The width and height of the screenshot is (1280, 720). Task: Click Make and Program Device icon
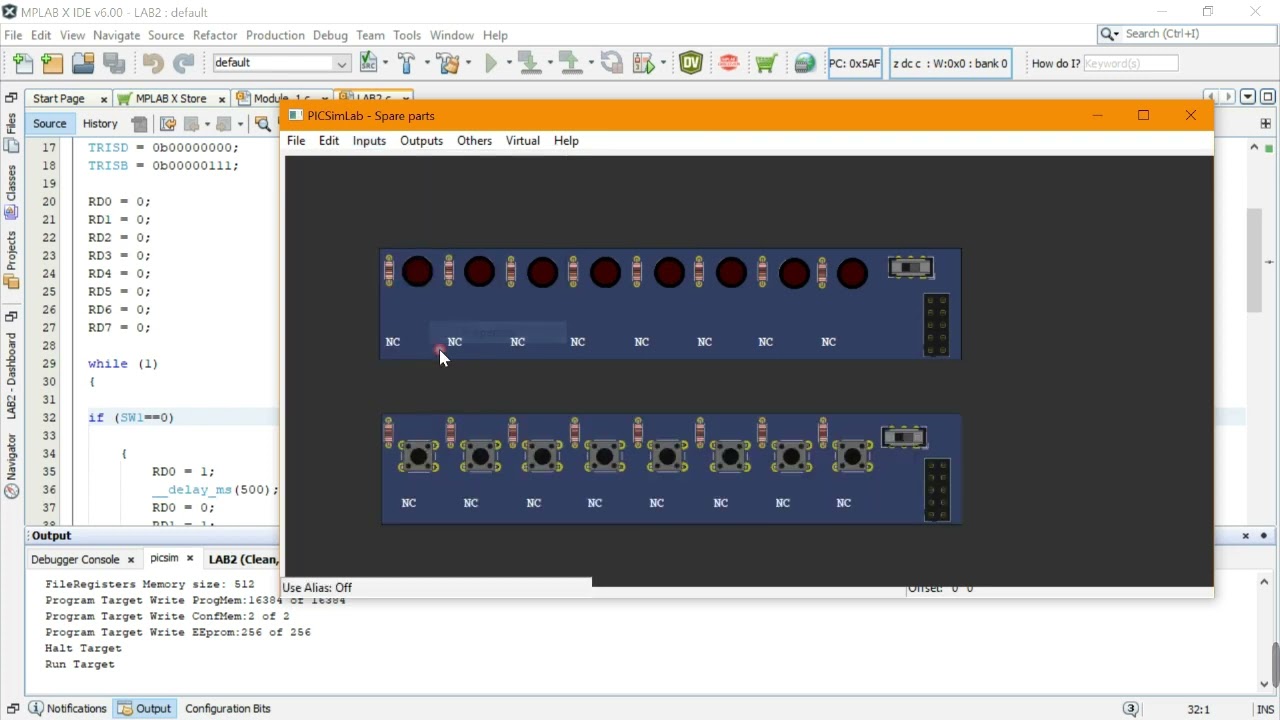coord(528,63)
